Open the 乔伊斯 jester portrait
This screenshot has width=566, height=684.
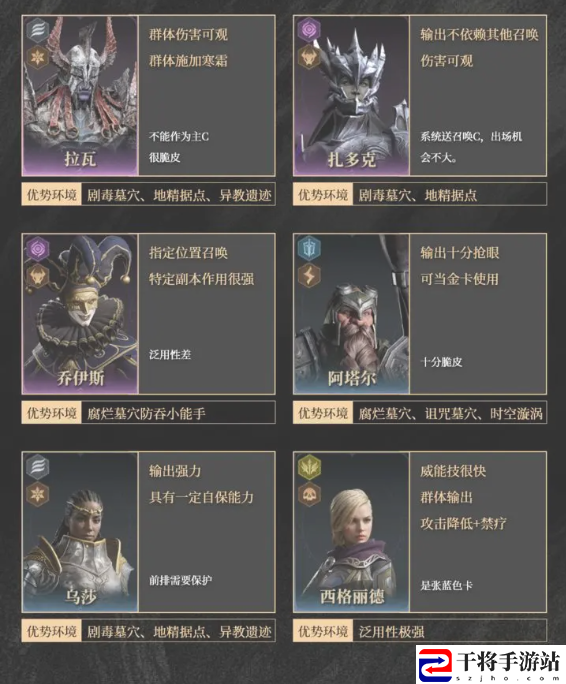80,314
